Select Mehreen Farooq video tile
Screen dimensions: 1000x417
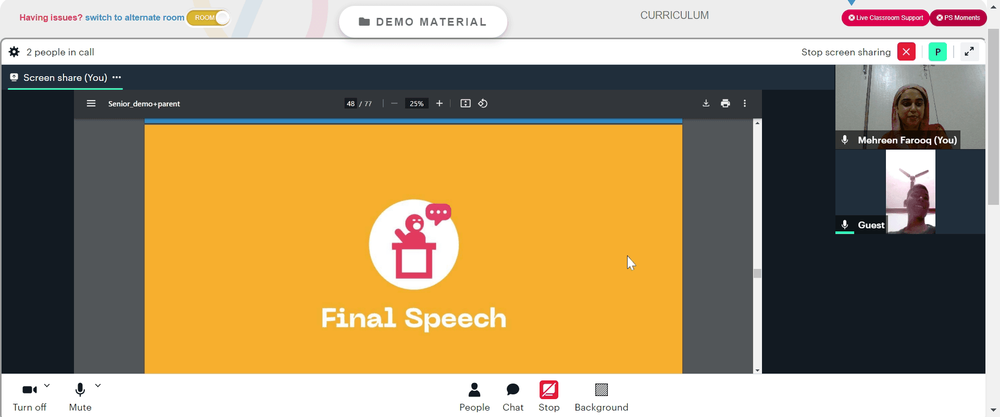click(909, 106)
